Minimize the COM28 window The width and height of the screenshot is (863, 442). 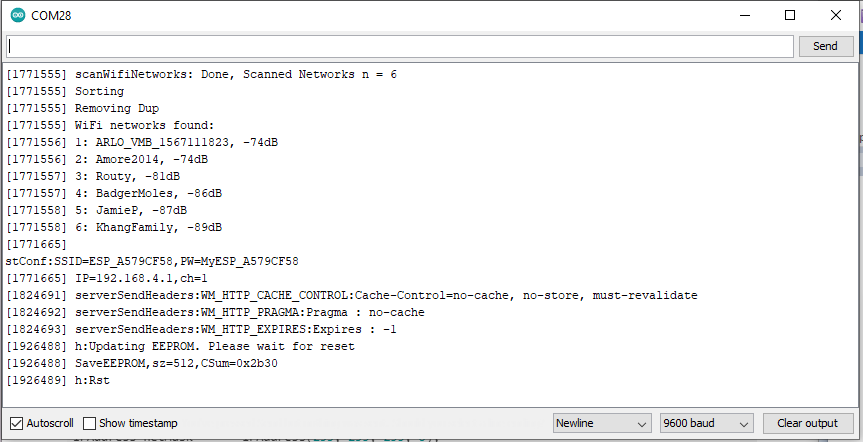(745, 15)
